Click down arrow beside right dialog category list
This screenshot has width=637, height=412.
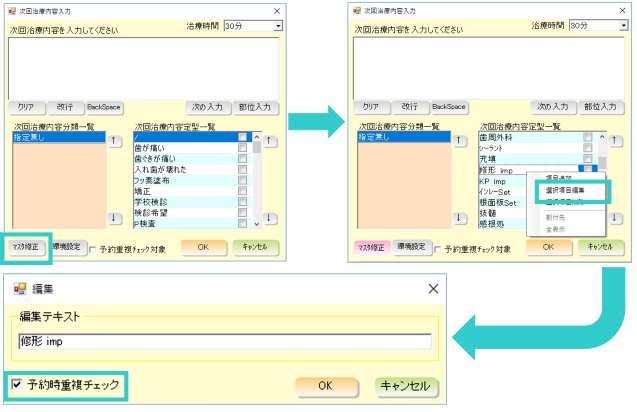point(460,218)
